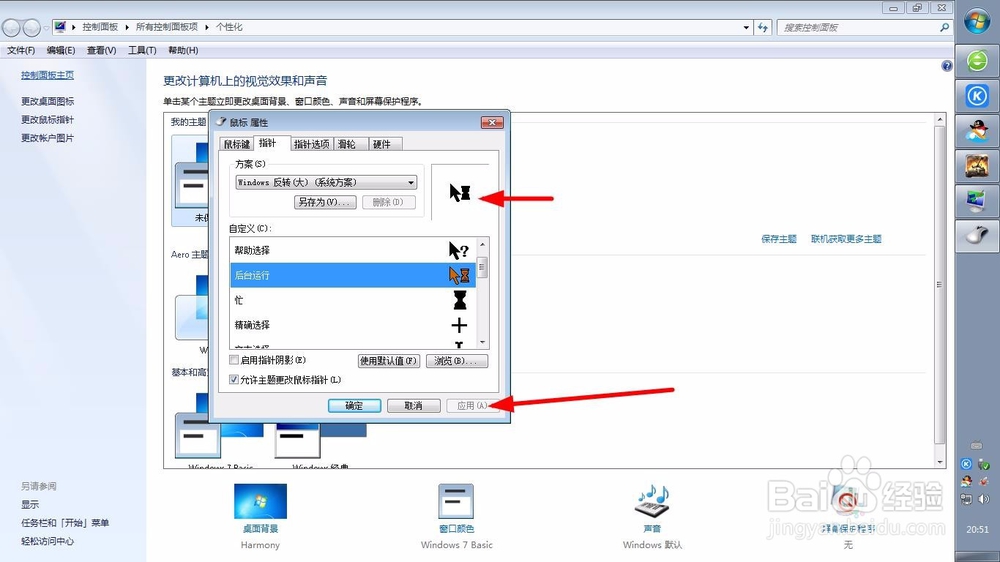This screenshot has width=1000, height=562.
Task: Open the help question mark icon
Action: (947, 66)
